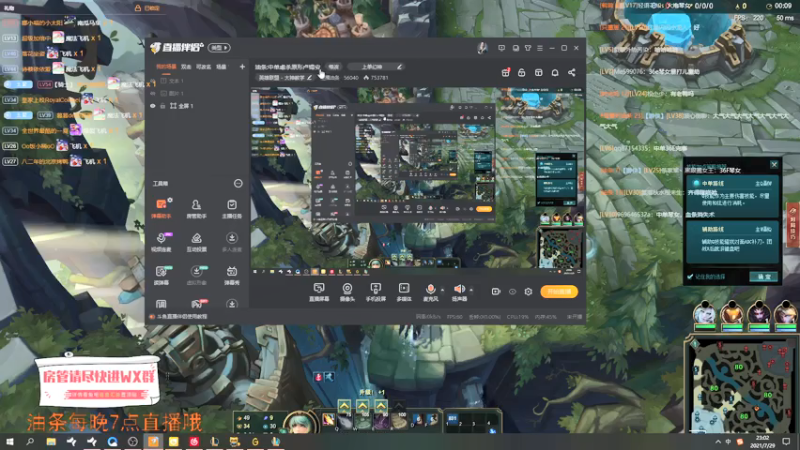
Task: Select the 文本 1 source row
Action: [x=195, y=81]
